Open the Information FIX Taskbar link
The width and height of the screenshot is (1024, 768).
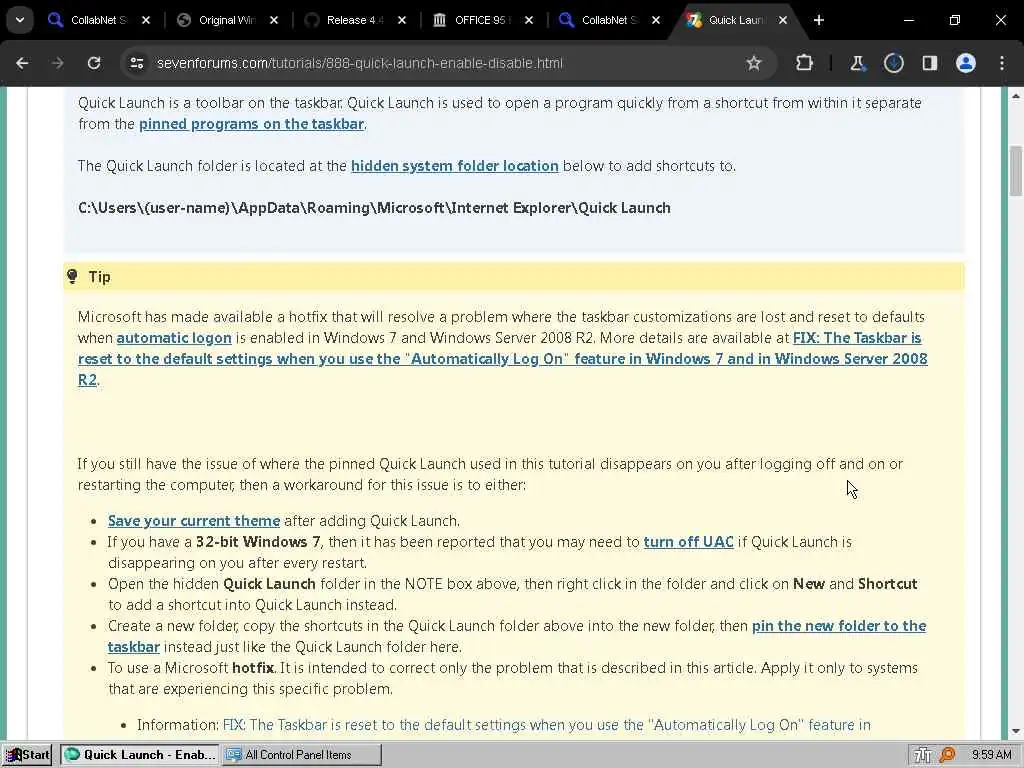click(x=547, y=725)
